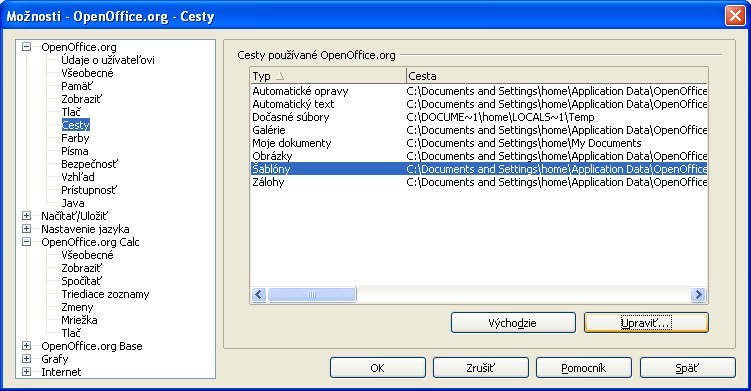Image resolution: width=751 pixels, height=391 pixels.
Task: Collapse the OpenOffice.org tree node
Action: [26, 47]
